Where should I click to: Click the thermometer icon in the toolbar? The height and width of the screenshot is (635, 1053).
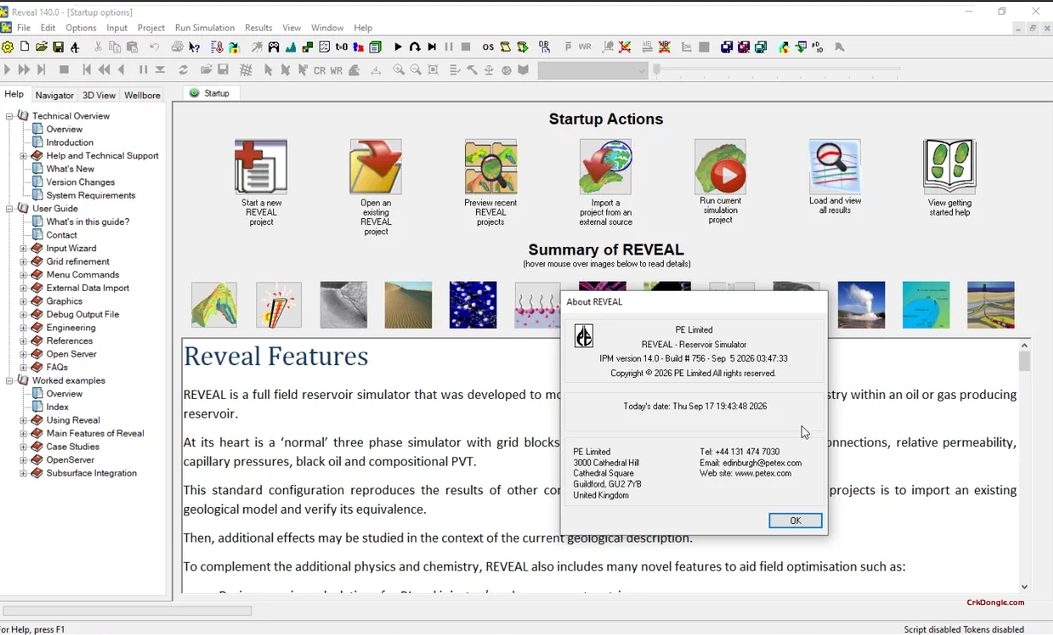point(216,47)
